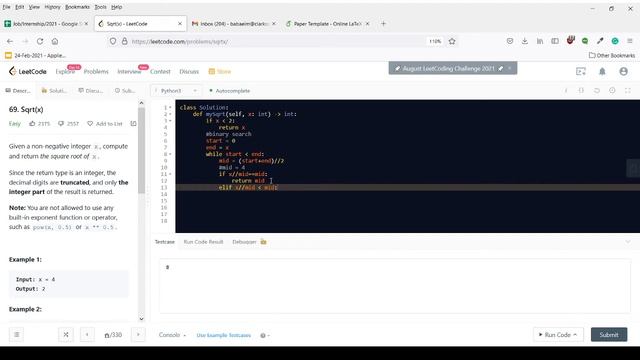
Task: Click the site security shield icon
Action: coord(113,41)
